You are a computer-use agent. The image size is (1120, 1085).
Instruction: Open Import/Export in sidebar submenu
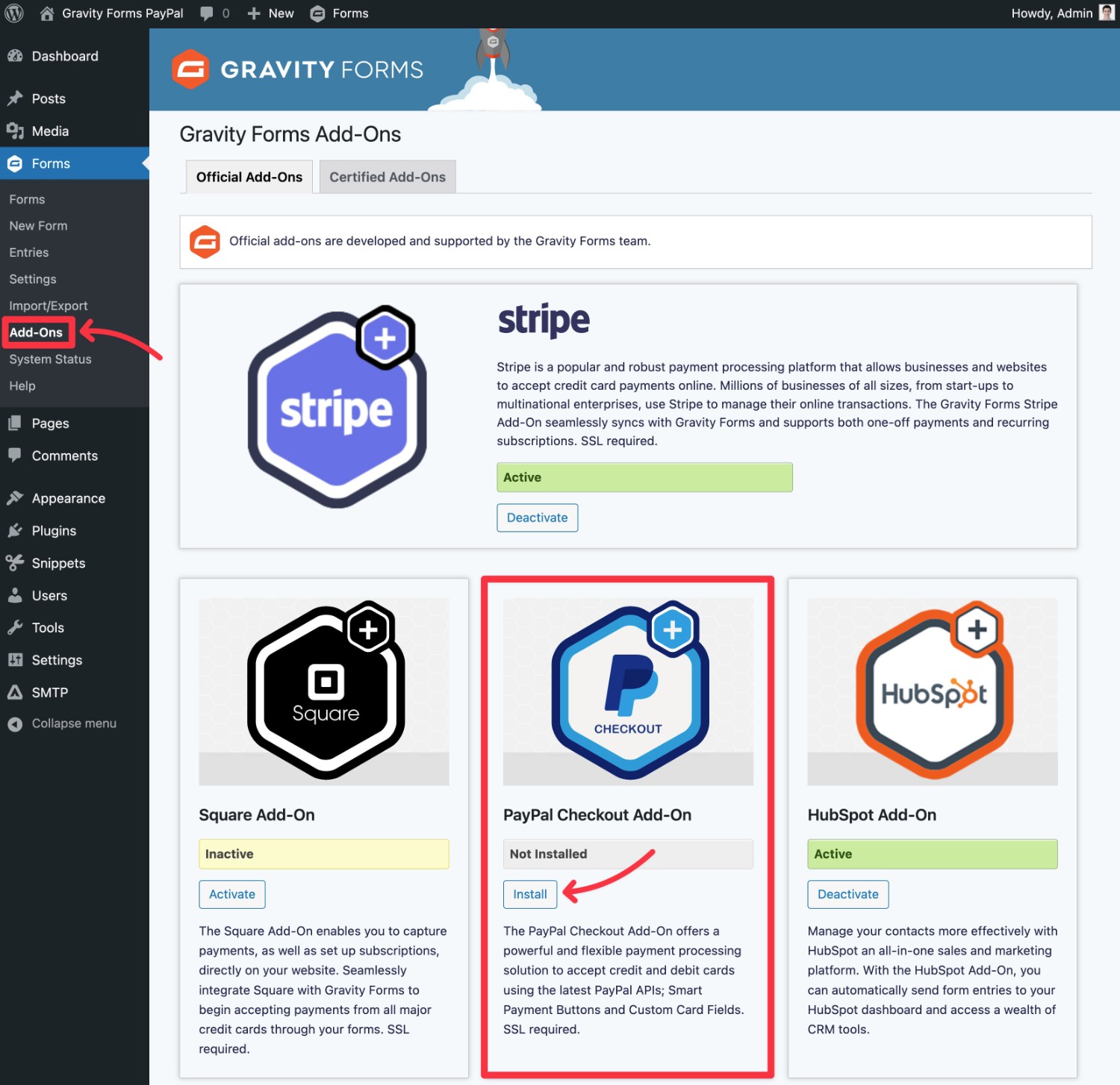(x=48, y=306)
